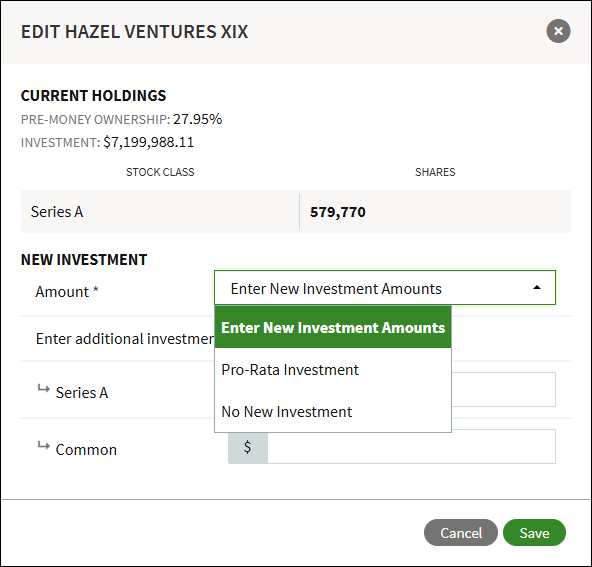Click the Series A amount input field
Viewport: 592px width, 567px height.
click(503, 390)
